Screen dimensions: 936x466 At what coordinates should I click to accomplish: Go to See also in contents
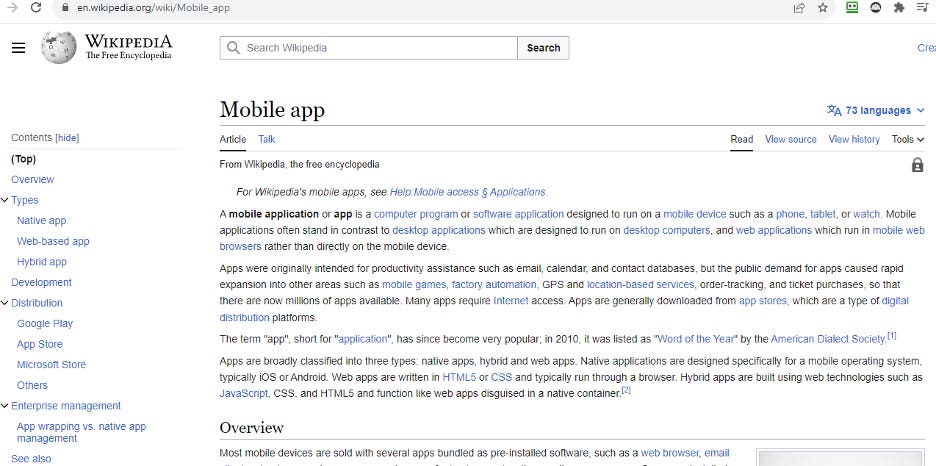pos(31,458)
